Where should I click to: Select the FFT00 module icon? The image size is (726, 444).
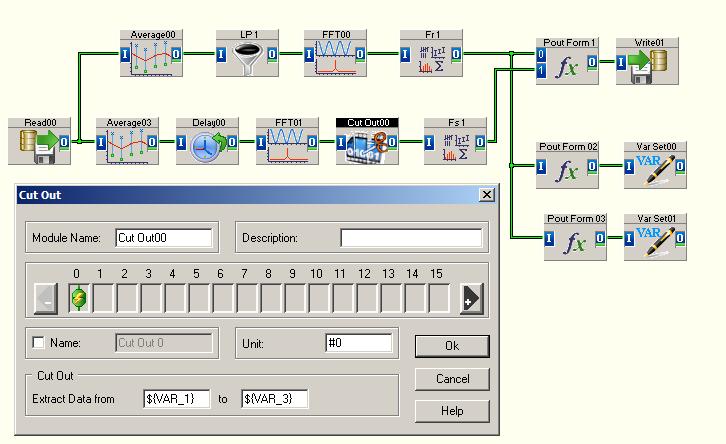coord(335,53)
